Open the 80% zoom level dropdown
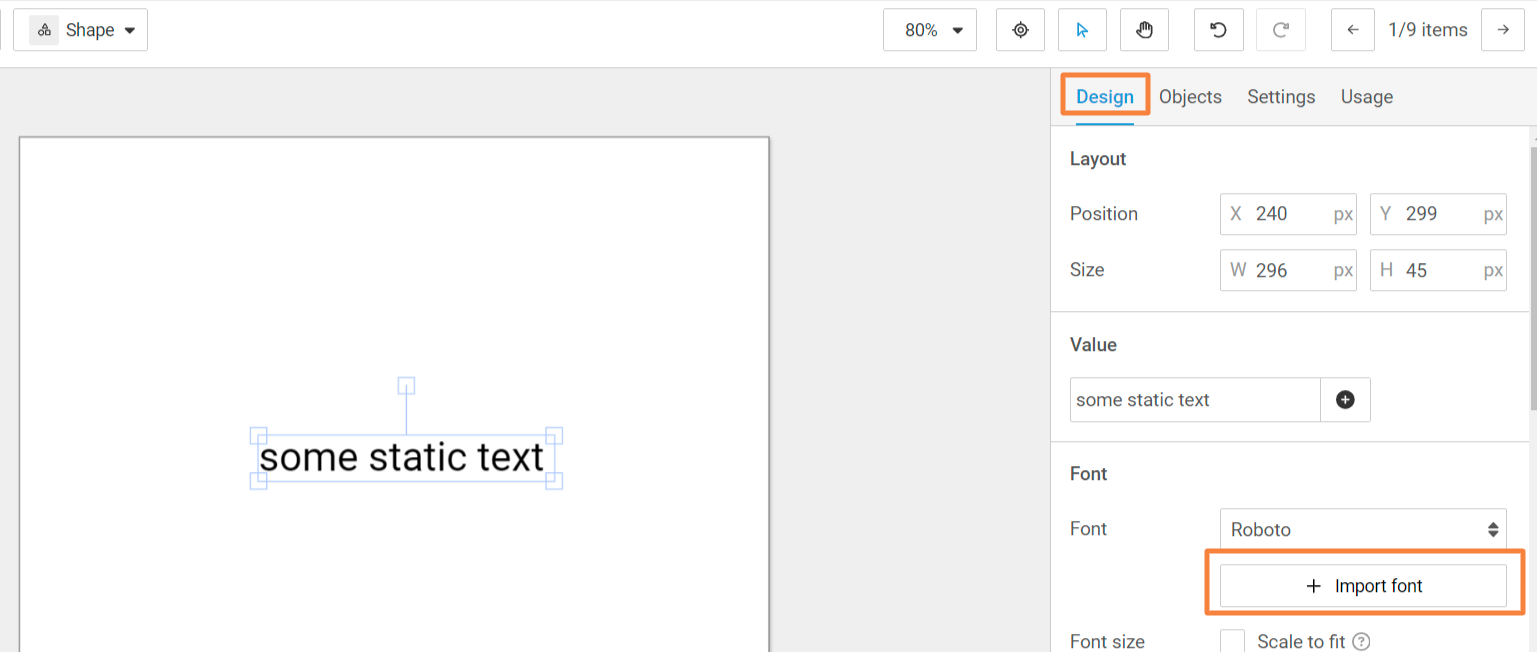Viewport: 1537px width, 652px height. 929,30
